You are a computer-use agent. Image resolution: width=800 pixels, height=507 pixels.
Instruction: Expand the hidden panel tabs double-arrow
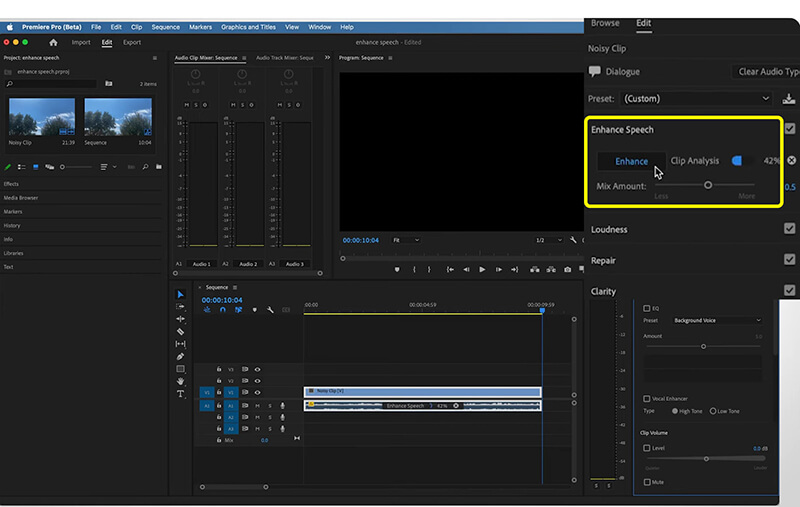328,58
